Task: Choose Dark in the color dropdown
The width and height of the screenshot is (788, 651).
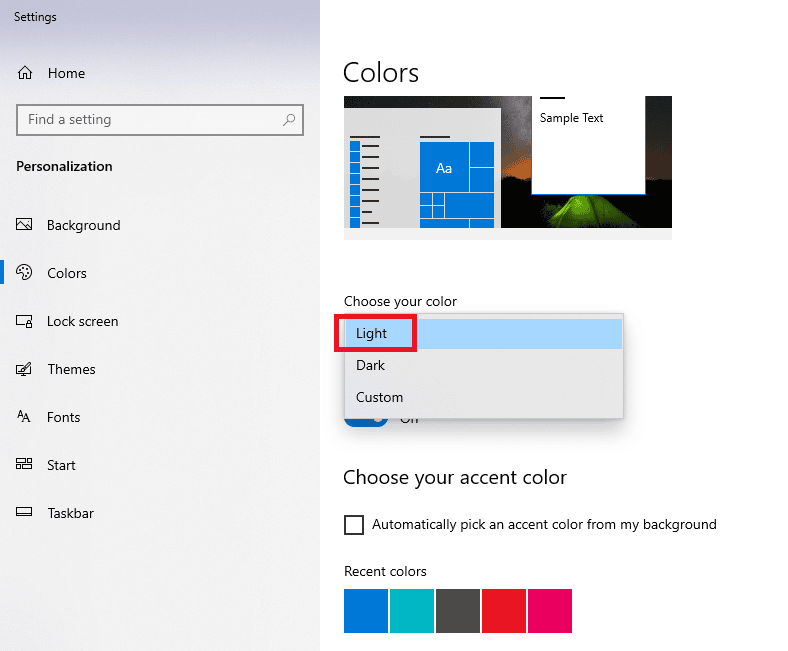Action: 483,365
